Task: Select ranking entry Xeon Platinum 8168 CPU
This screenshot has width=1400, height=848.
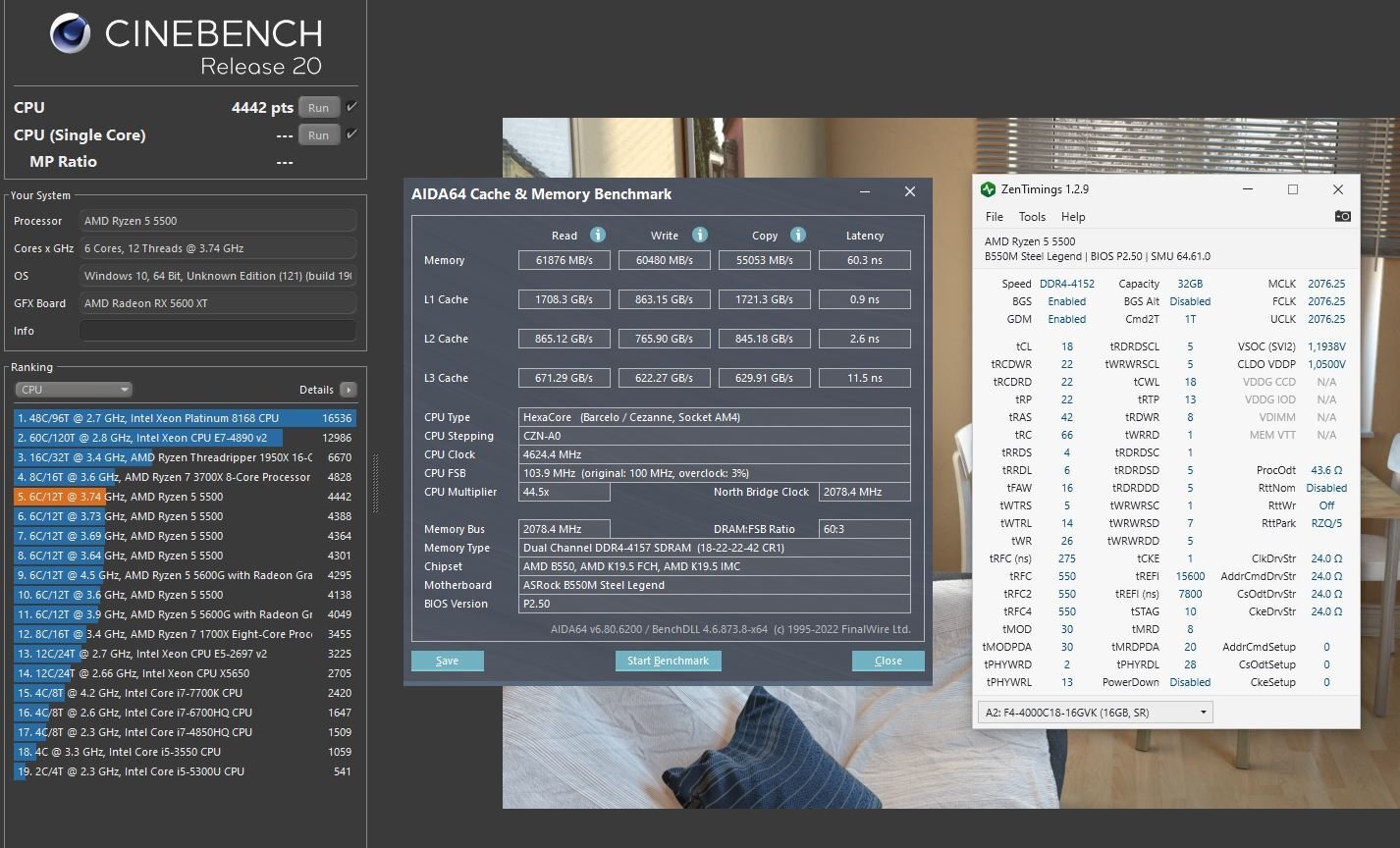Action: pyautogui.click(x=185, y=418)
